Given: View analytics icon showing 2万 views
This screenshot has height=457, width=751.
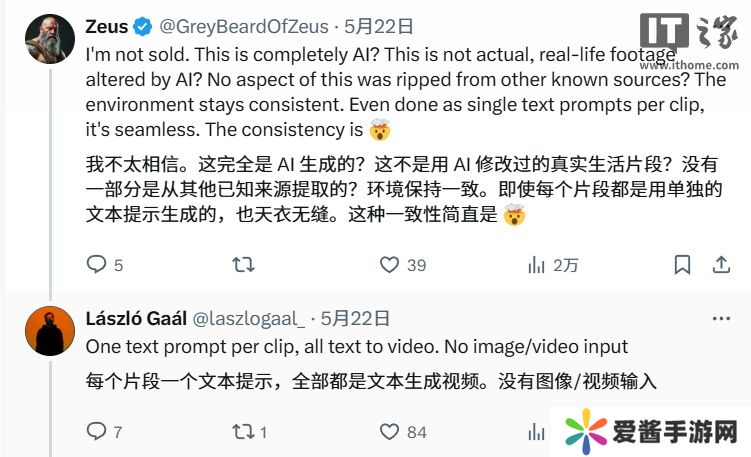Looking at the screenshot, I should point(536,264).
